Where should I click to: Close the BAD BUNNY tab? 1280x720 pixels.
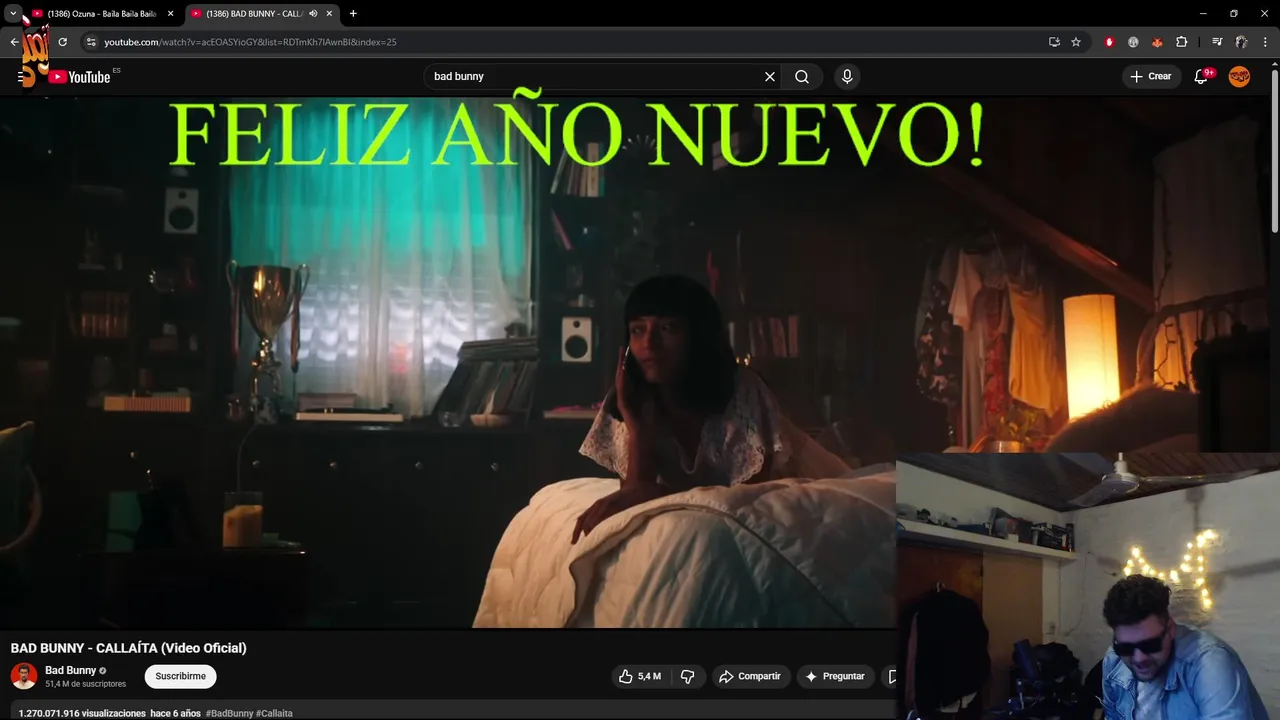(329, 14)
